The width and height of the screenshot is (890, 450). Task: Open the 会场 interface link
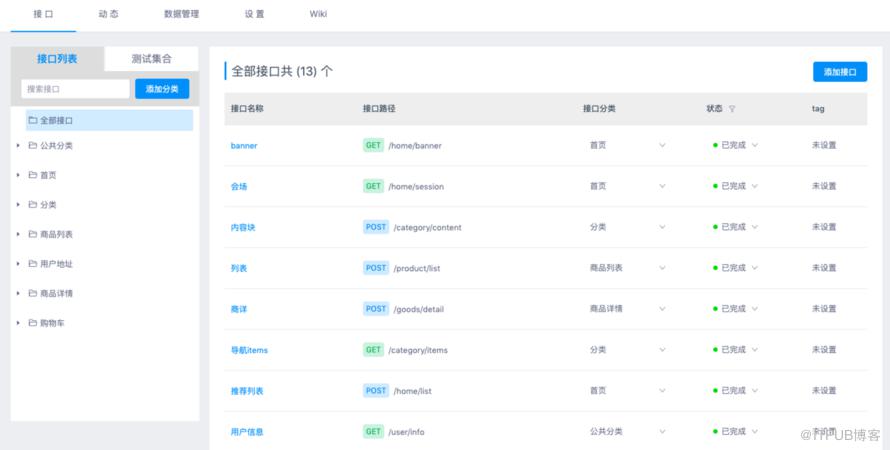239,187
